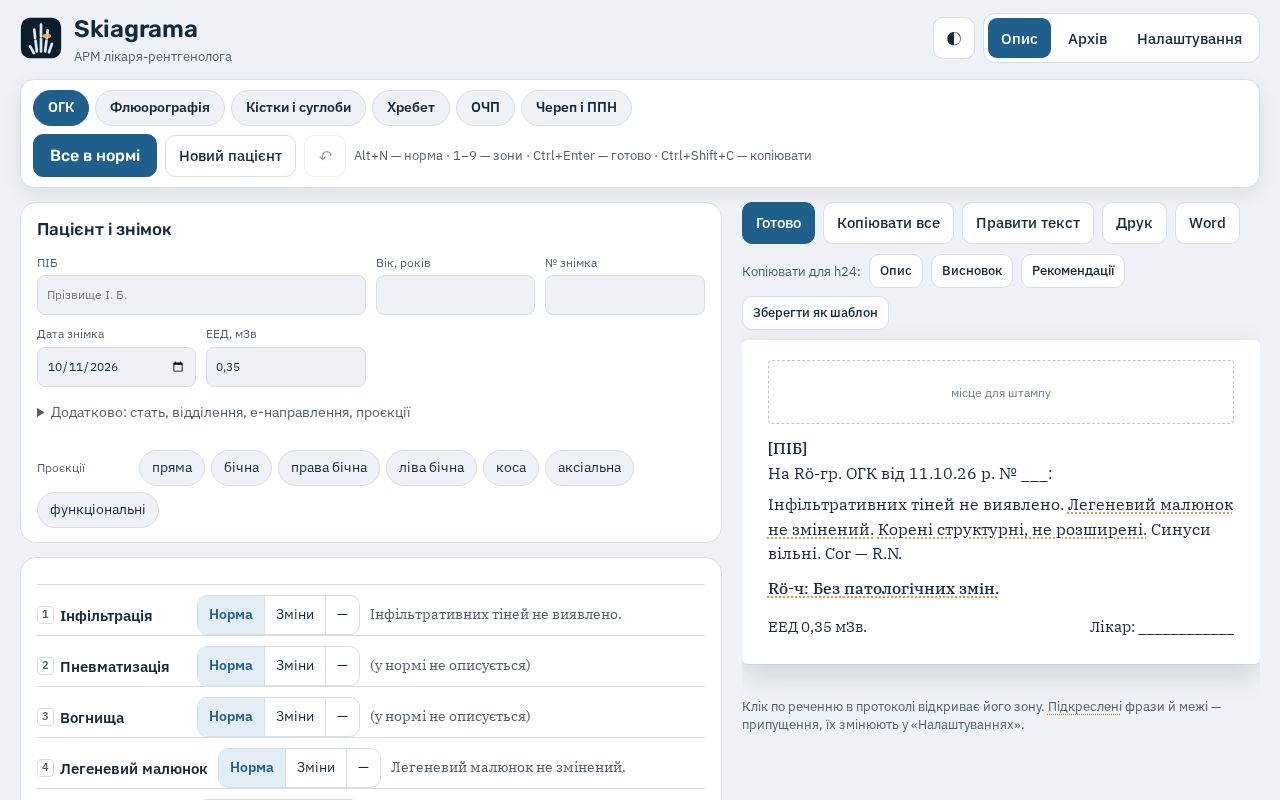The image size is (1280, 800).
Task: Switch to the Архів tab
Action: [1087, 38]
